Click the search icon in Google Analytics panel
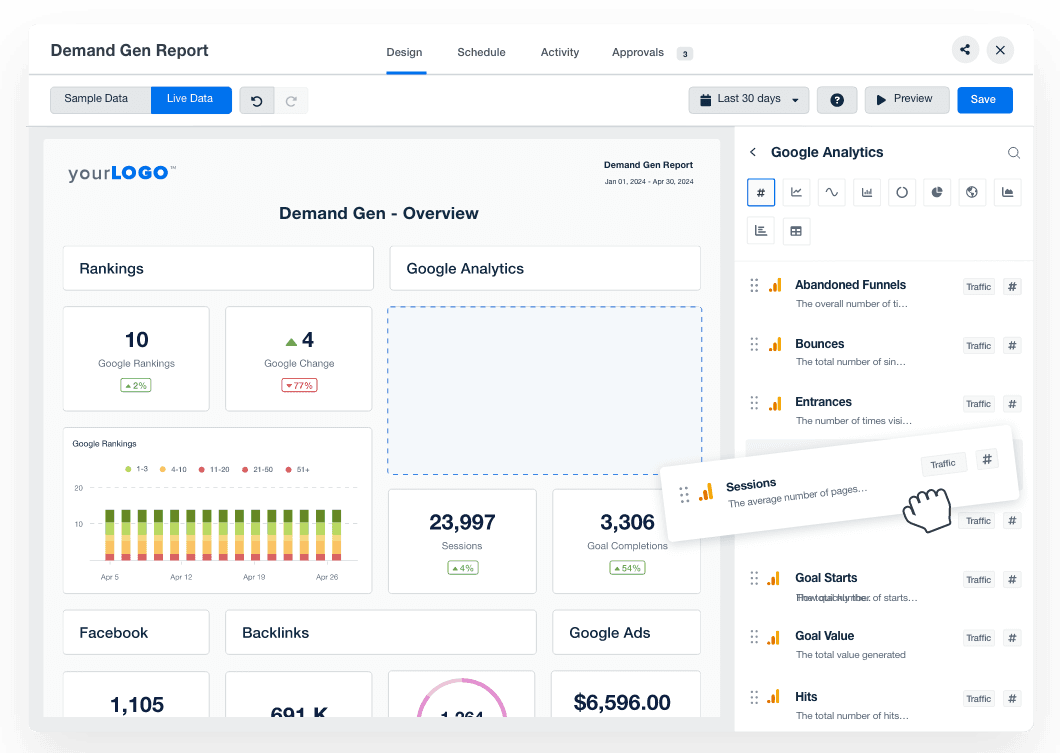1060x753 pixels. [1013, 153]
